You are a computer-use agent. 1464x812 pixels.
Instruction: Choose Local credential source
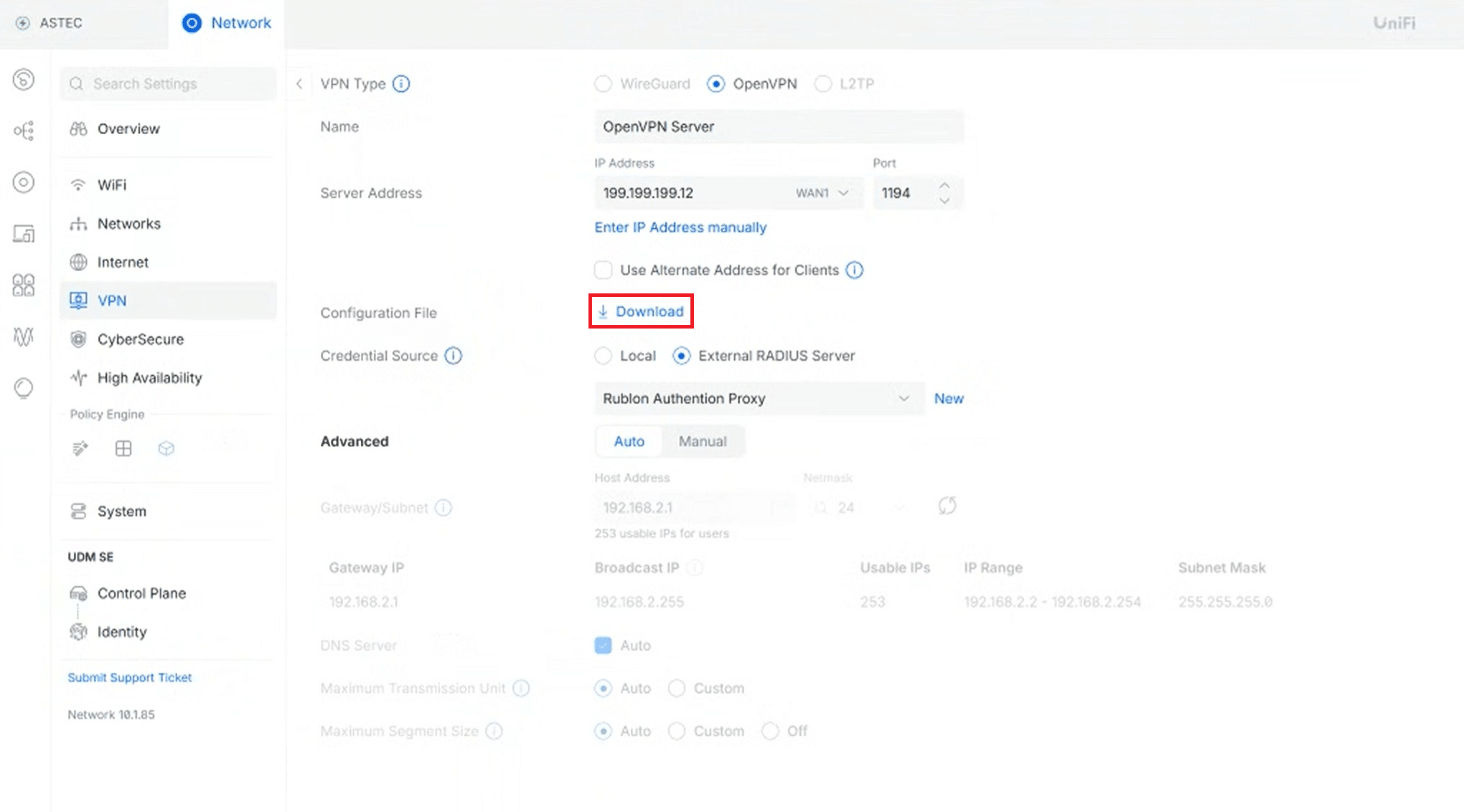click(604, 356)
